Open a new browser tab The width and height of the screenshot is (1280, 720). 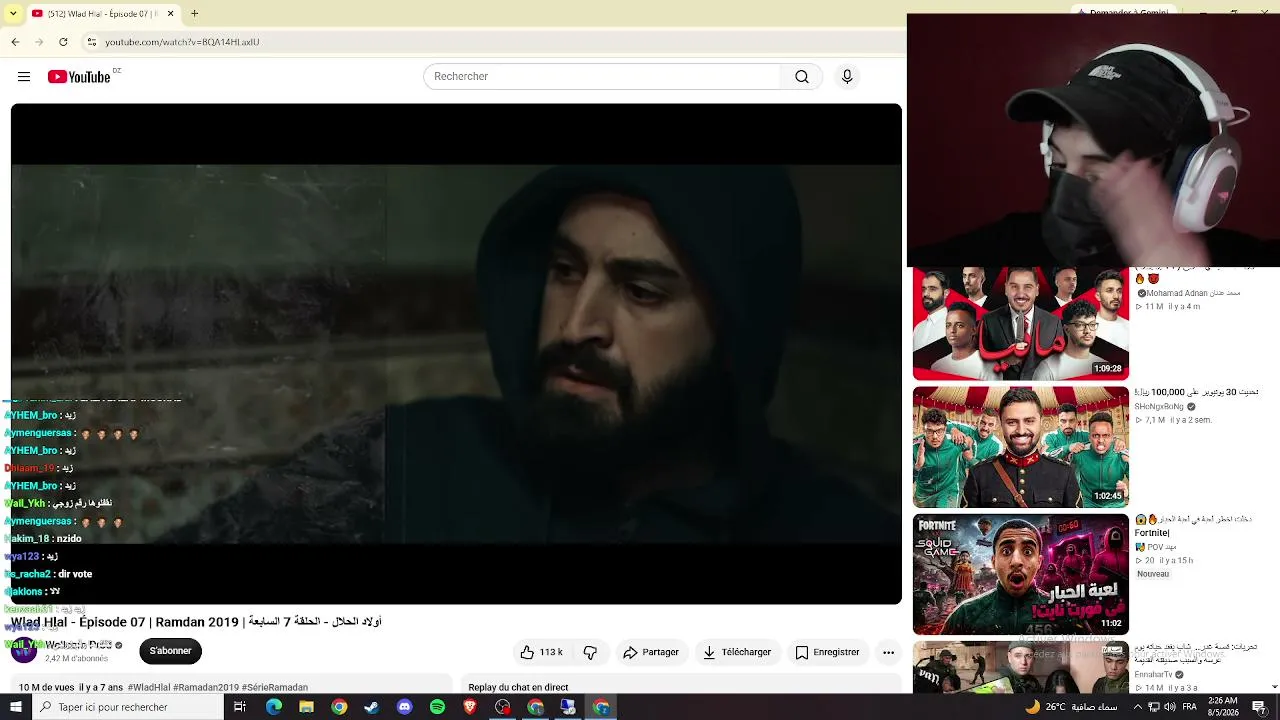click(x=195, y=14)
